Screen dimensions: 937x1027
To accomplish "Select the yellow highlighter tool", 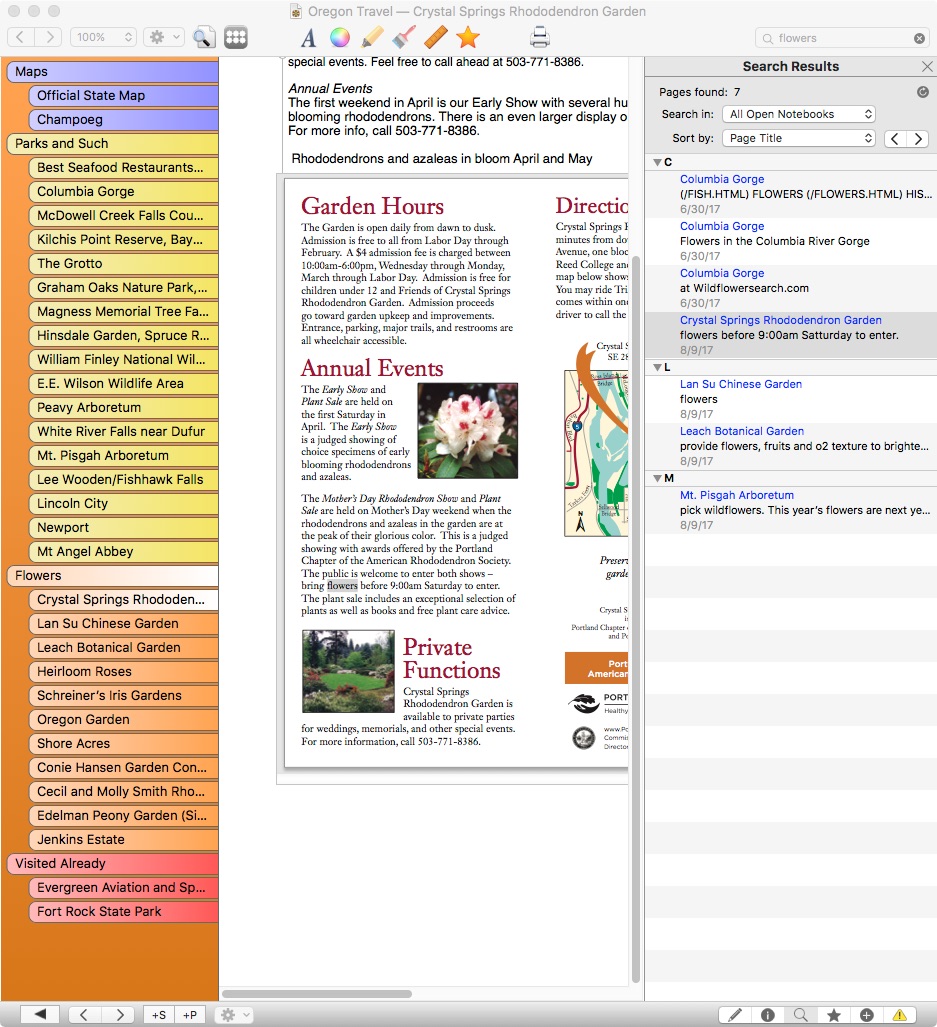I will pyautogui.click(x=371, y=38).
